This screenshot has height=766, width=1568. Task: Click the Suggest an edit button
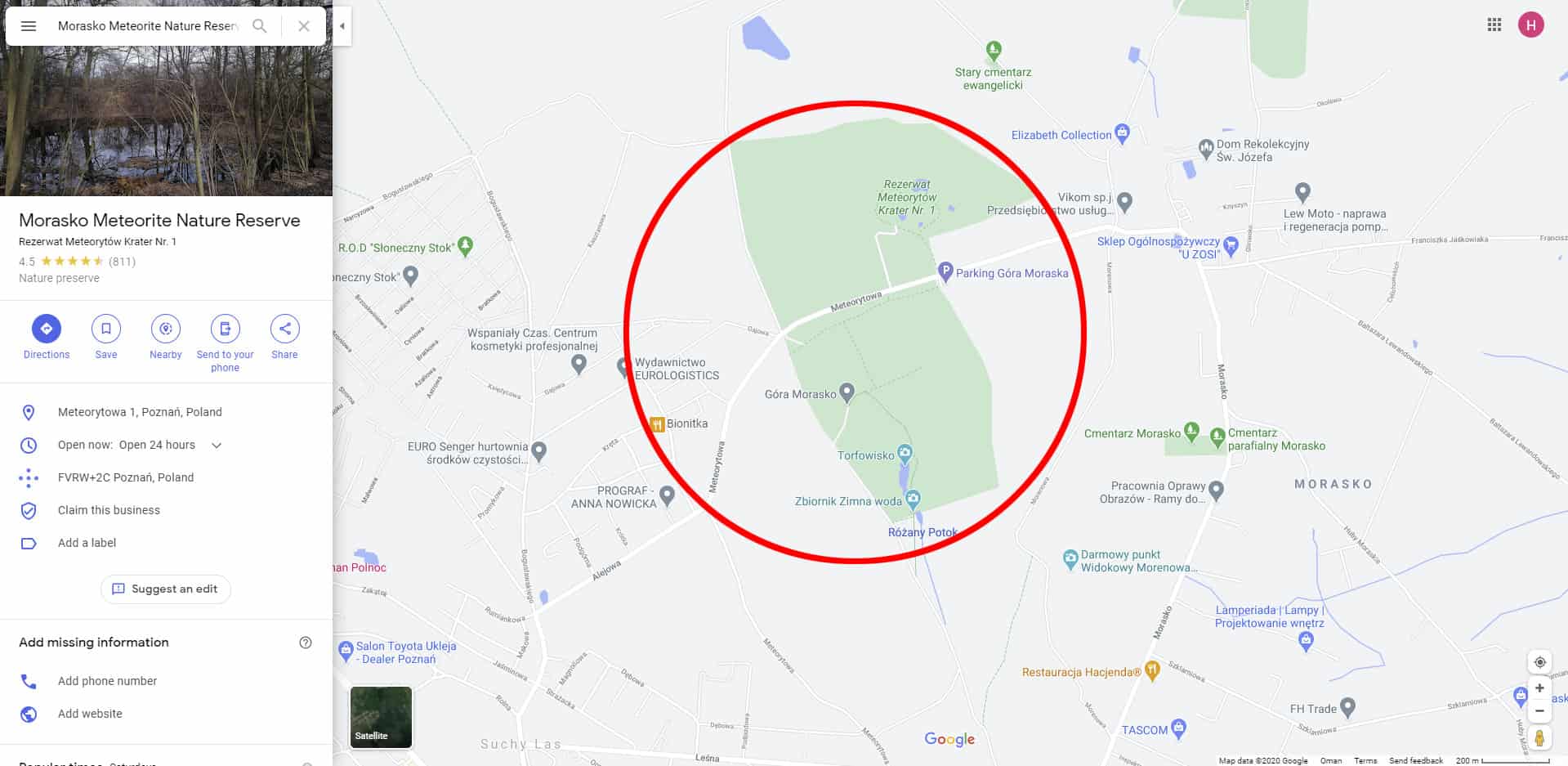pos(166,589)
